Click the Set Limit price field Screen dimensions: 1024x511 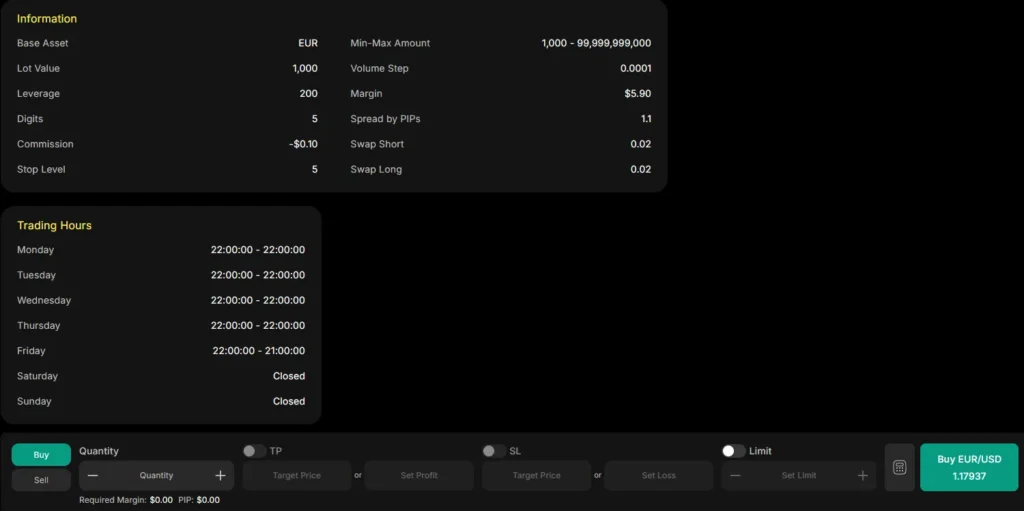click(x=798, y=476)
